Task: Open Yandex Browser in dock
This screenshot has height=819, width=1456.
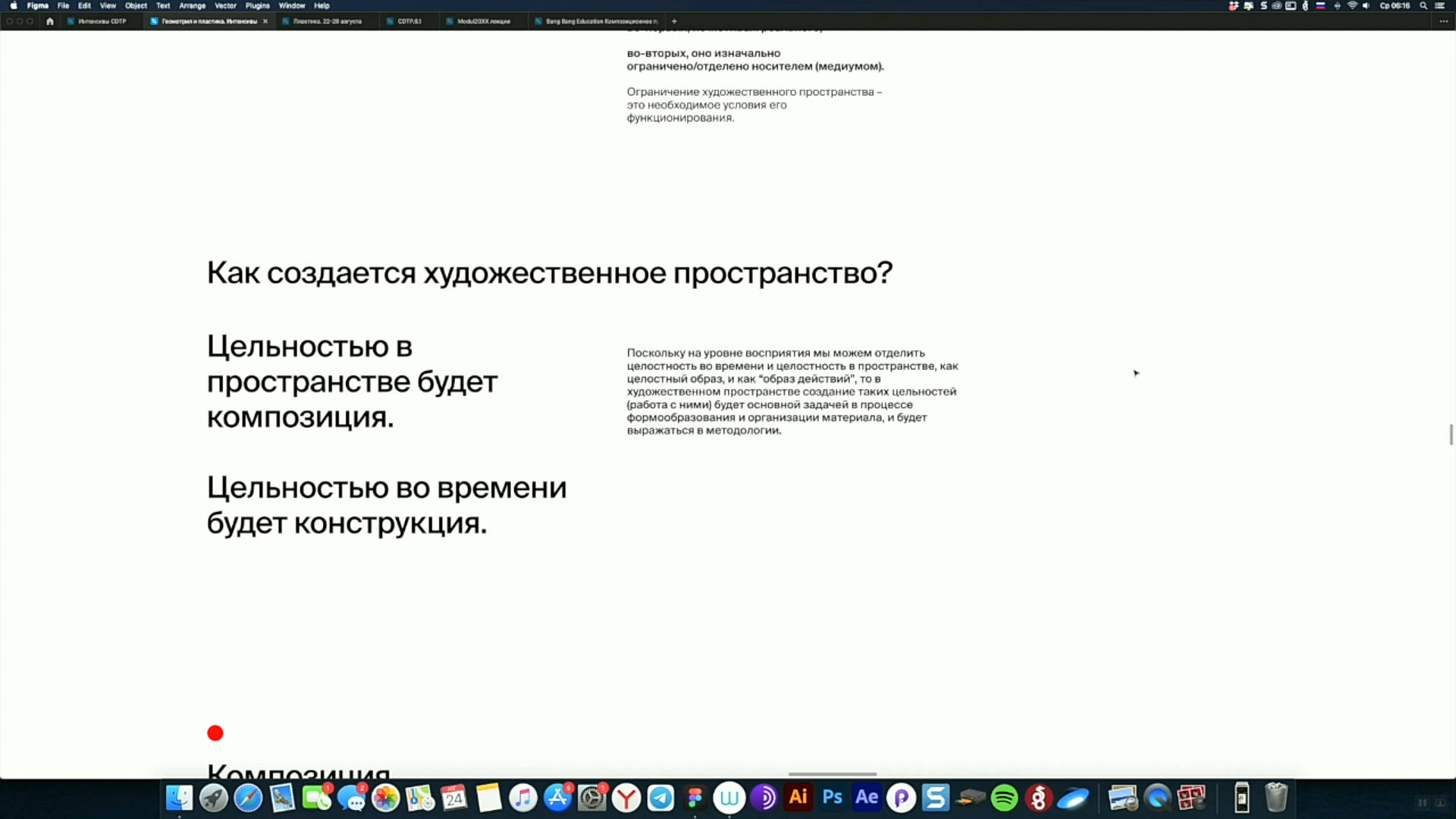Action: [626, 798]
